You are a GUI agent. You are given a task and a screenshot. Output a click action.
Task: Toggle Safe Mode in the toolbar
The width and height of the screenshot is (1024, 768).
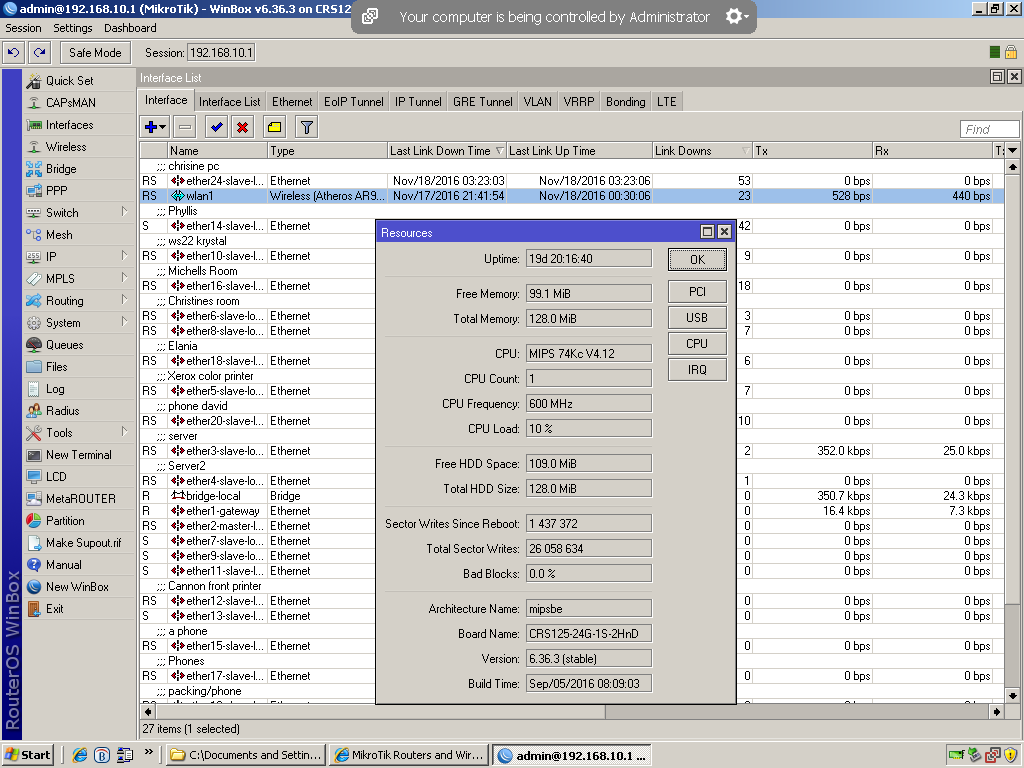pyautogui.click(x=94, y=52)
